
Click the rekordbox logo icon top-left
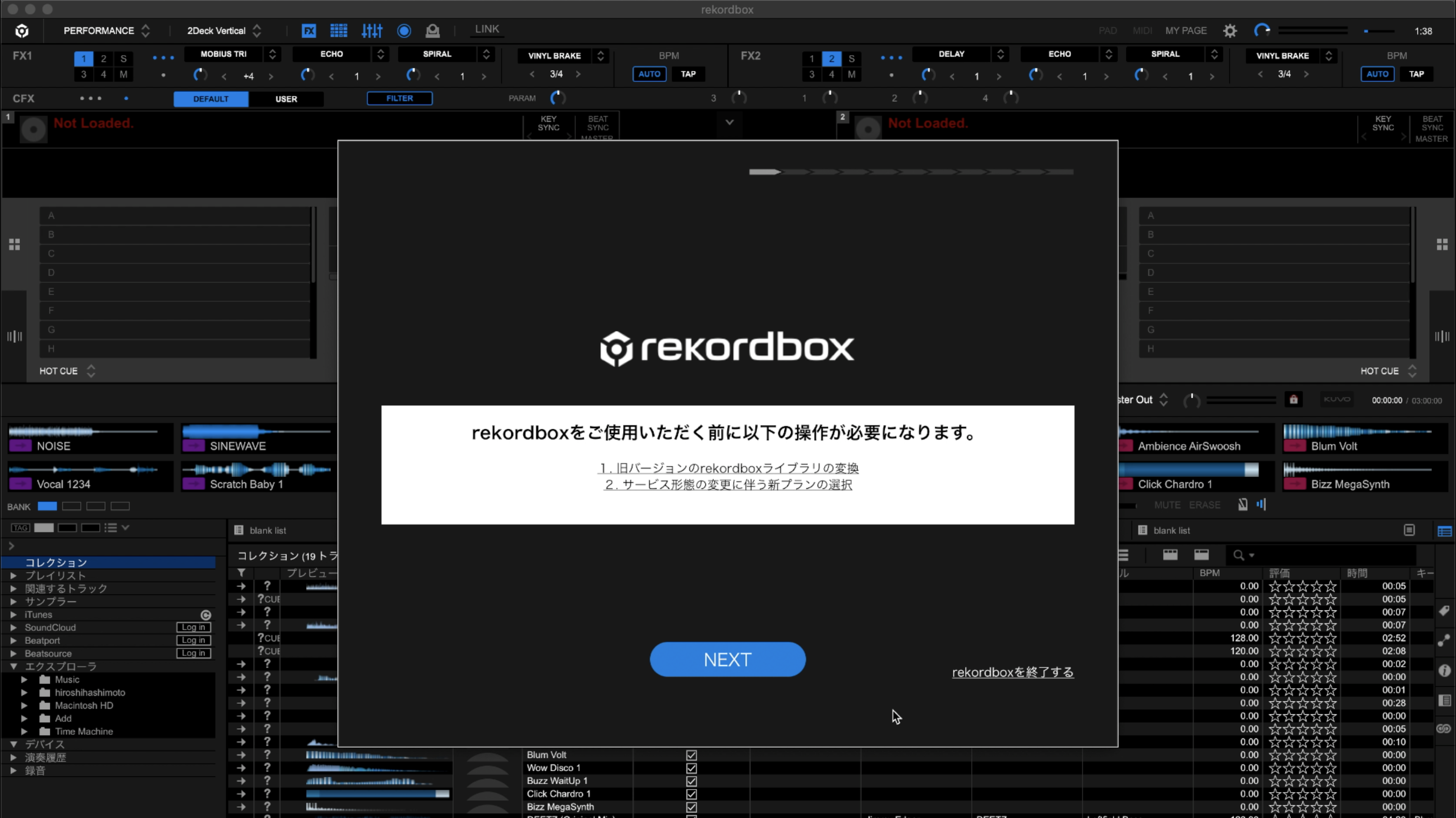click(x=22, y=30)
